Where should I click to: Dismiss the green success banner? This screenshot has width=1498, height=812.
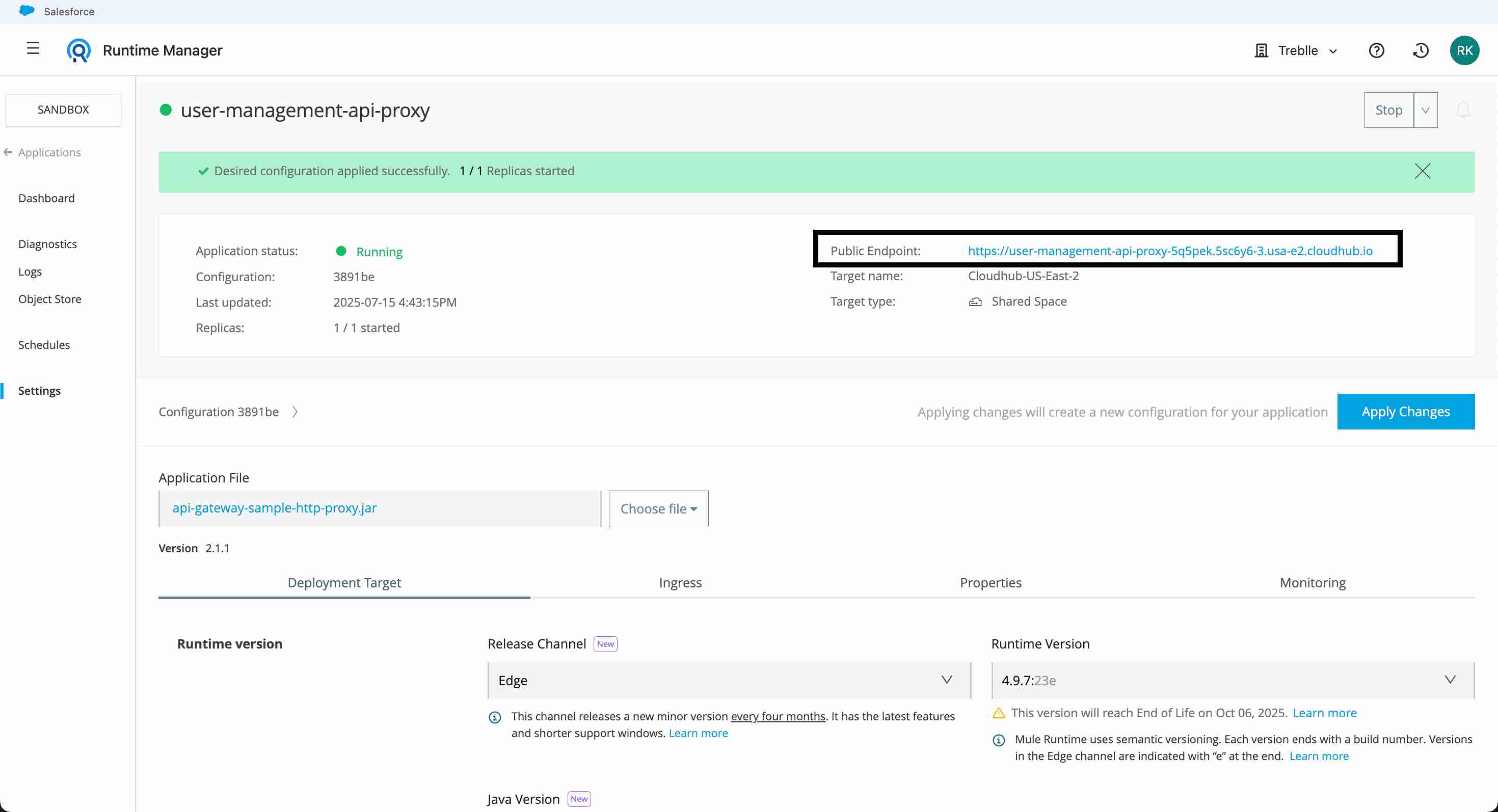[x=1423, y=171]
